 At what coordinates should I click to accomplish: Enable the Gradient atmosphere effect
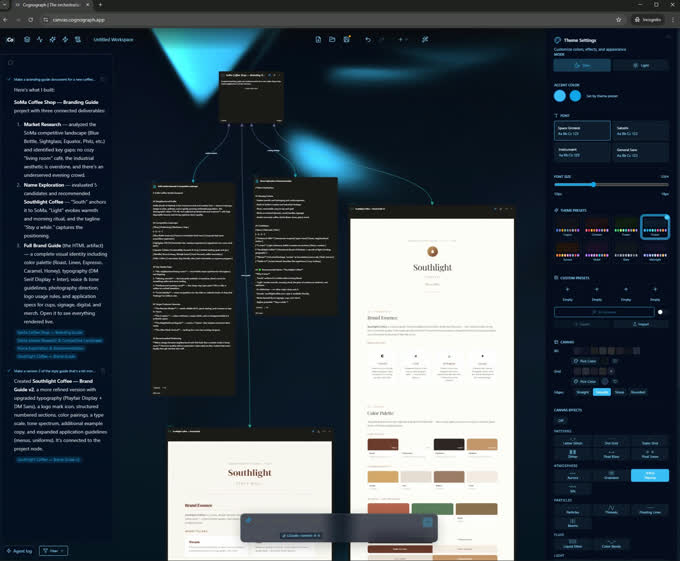(611, 476)
